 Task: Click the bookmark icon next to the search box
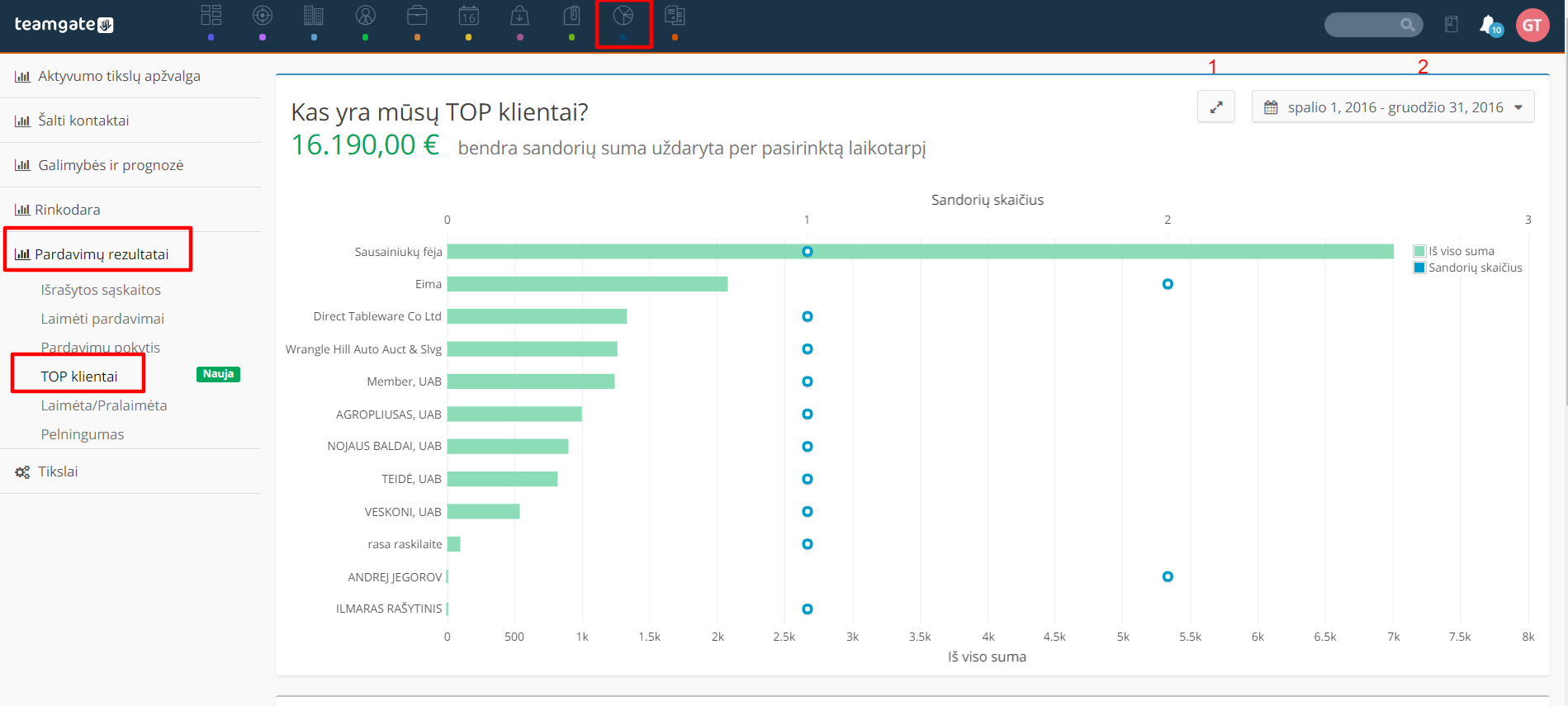(x=1452, y=25)
